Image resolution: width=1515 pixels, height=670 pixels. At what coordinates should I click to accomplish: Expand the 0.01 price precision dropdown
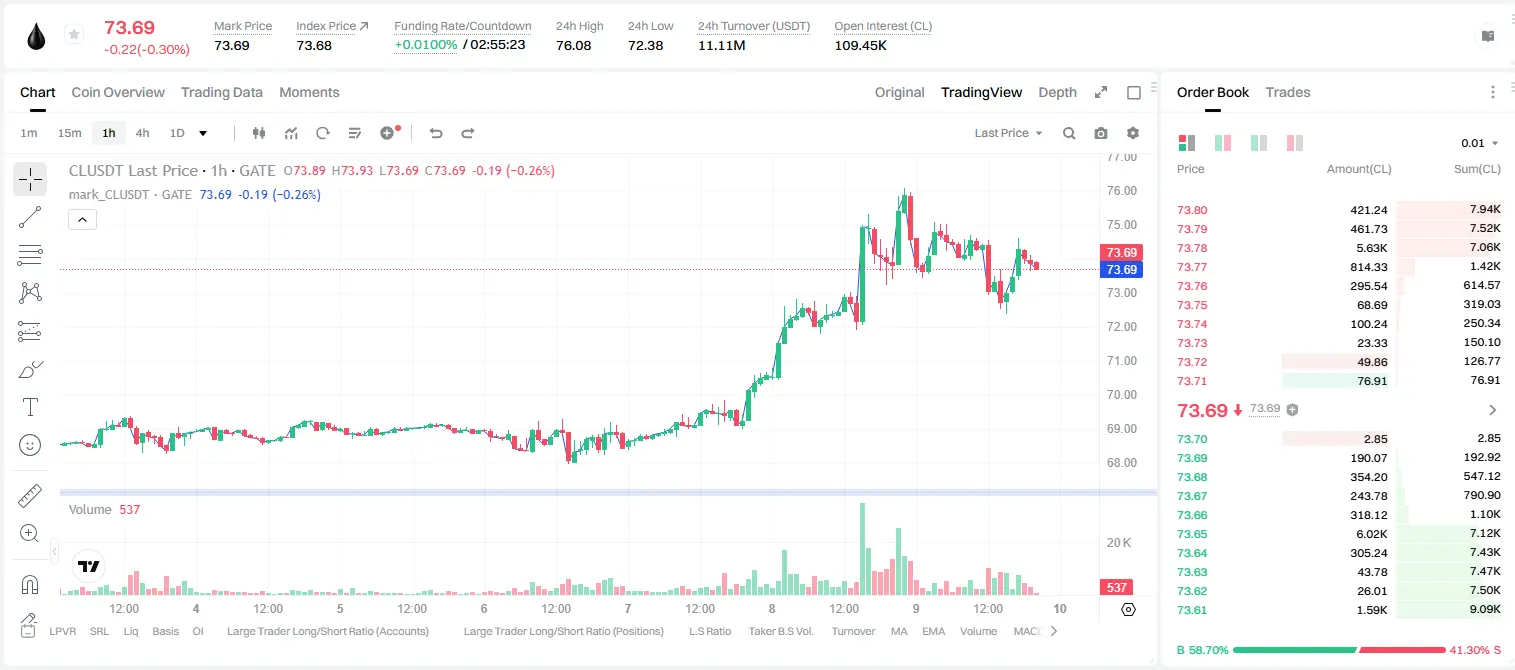tap(1480, 143)
